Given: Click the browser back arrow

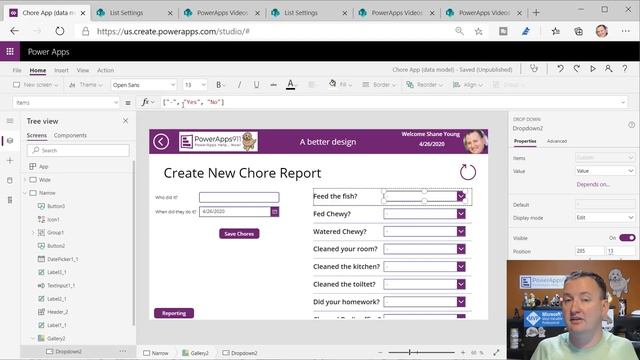Looking at the screenshot, I should click(14, 31).
